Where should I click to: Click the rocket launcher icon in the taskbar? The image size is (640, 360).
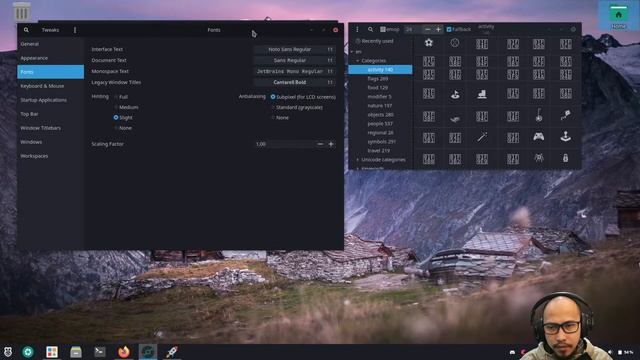pyautogui.click(x=172, y=351)
